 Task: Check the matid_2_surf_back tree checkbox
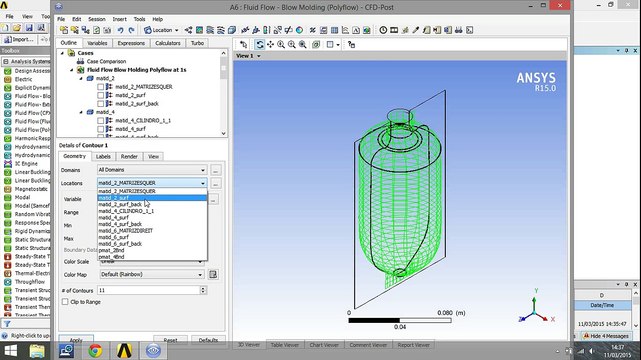click(x=101, y=104)
